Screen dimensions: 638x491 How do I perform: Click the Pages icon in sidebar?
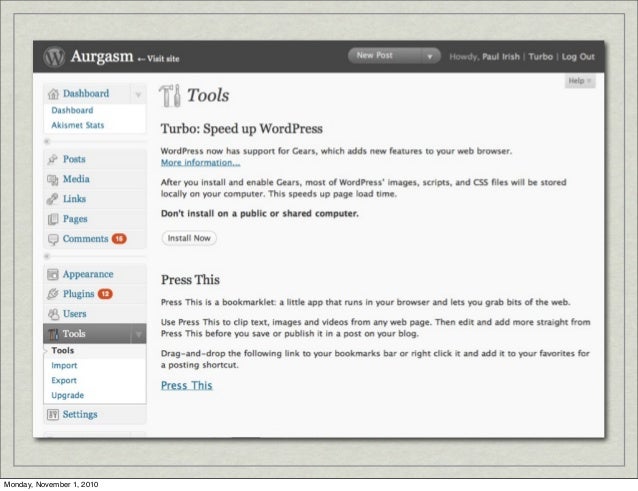[53, 219]
